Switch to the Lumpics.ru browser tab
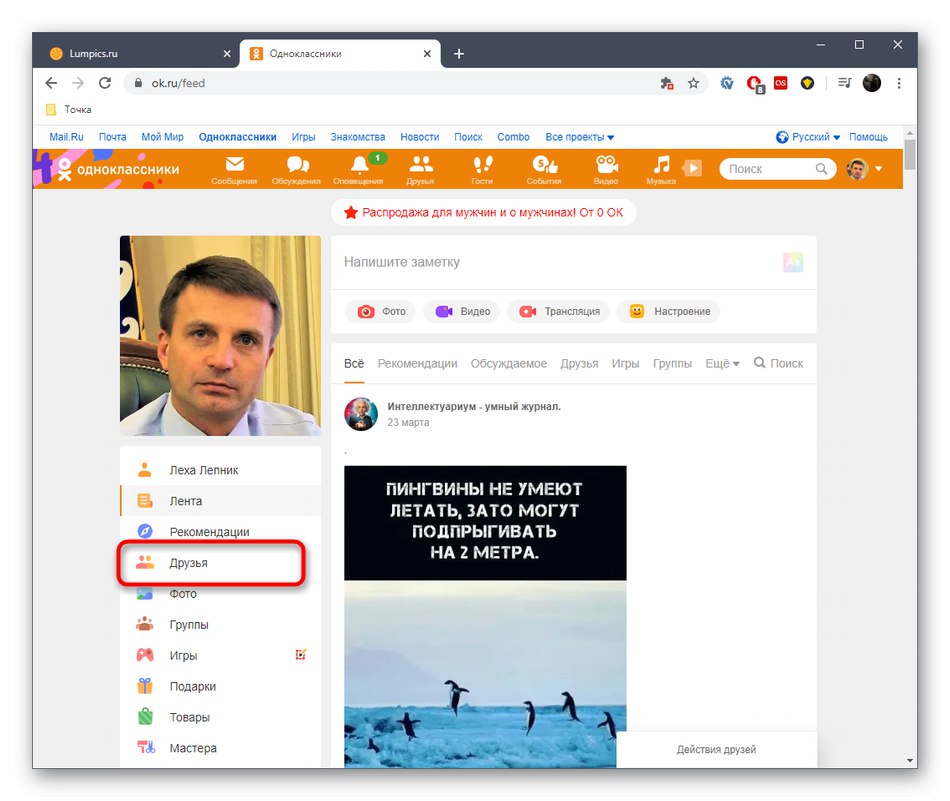Viewport: 950px width, 801px height. (x=139, y=53)
